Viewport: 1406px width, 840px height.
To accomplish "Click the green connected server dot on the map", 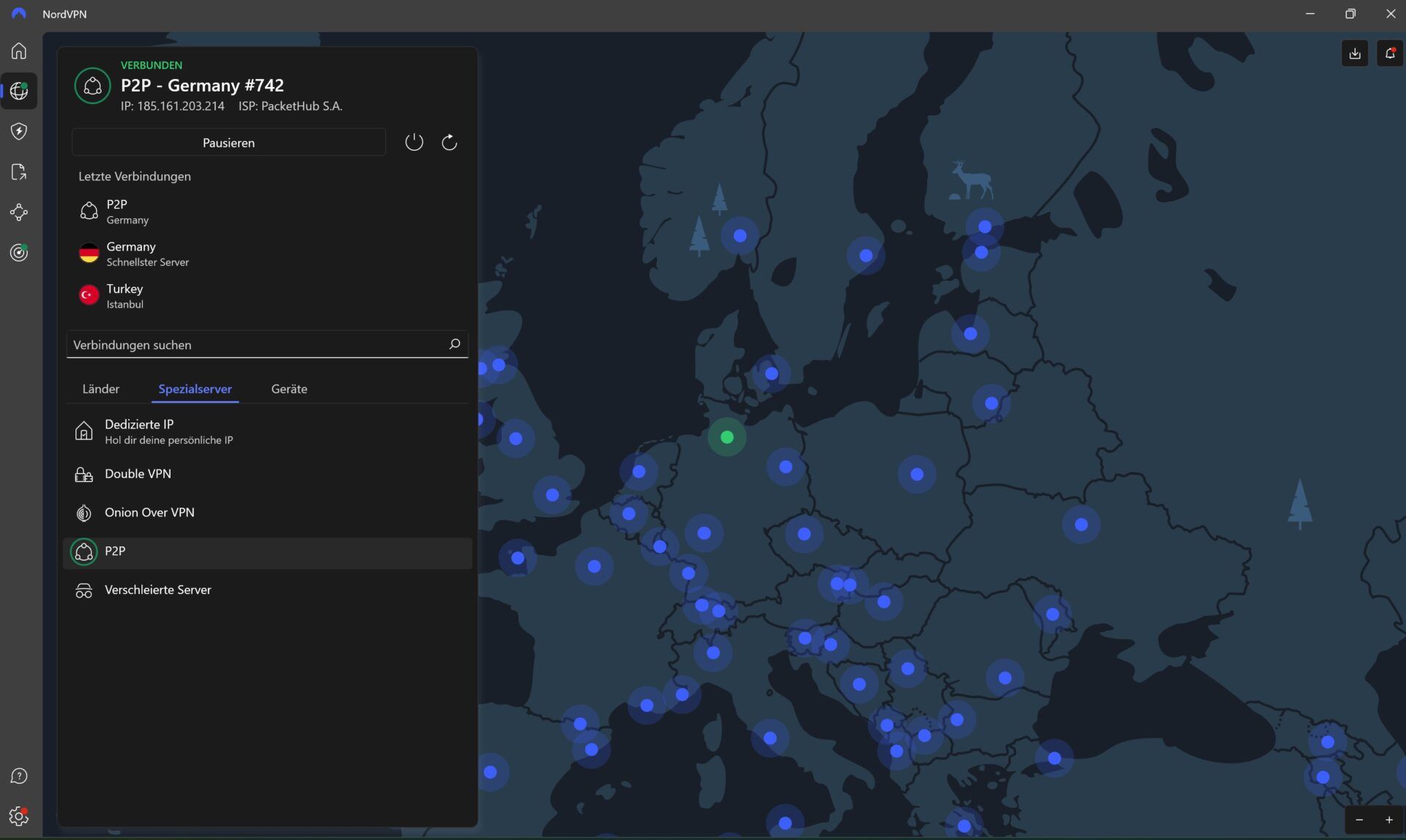I will [726, 437].
